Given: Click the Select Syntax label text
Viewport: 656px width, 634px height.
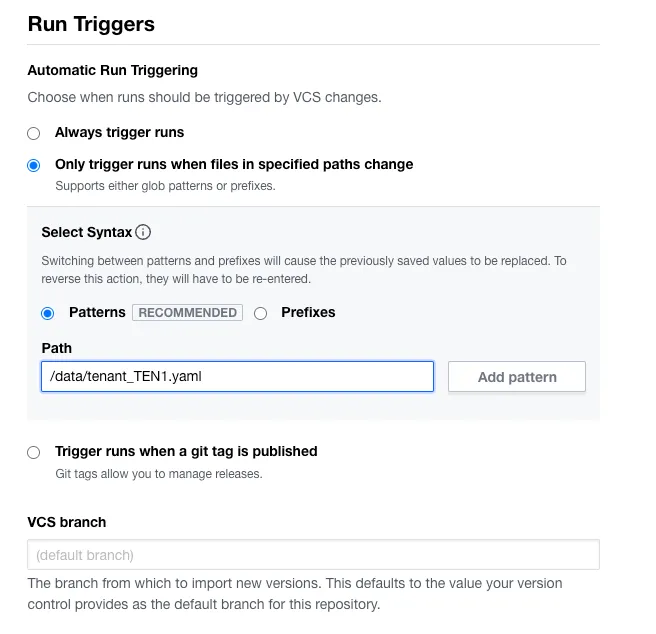Looking at the screenshot, I should pyautogui.click(x=86, y=232).
